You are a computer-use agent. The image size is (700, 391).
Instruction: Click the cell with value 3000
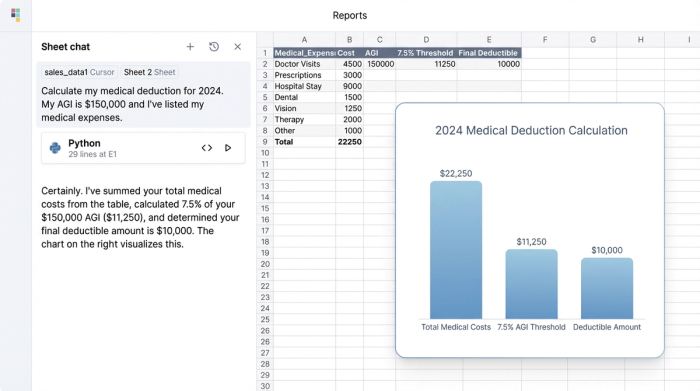click(350, 75)
